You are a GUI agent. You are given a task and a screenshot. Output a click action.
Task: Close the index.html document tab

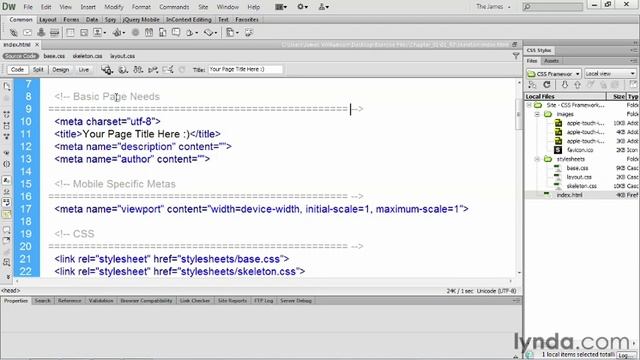click(37, 44)
